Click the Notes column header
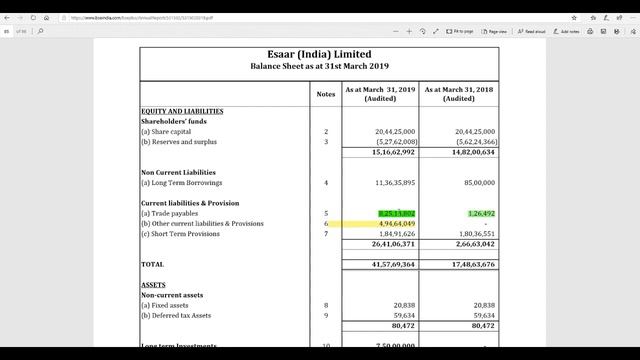The height and width of the screenshot is (360, 640). [326, 94]
